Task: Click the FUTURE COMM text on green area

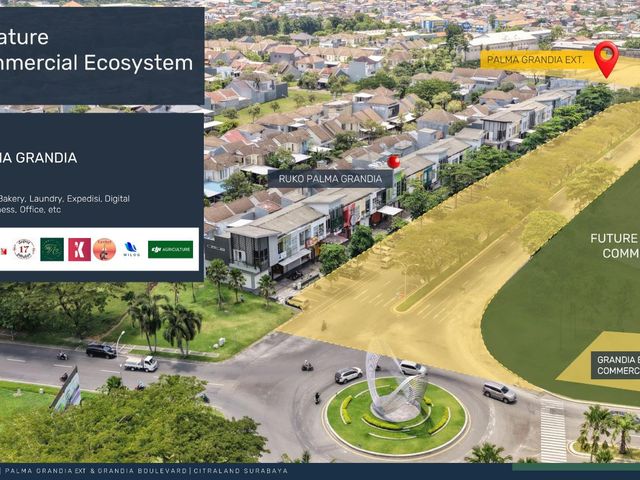Action: [614, 246]
